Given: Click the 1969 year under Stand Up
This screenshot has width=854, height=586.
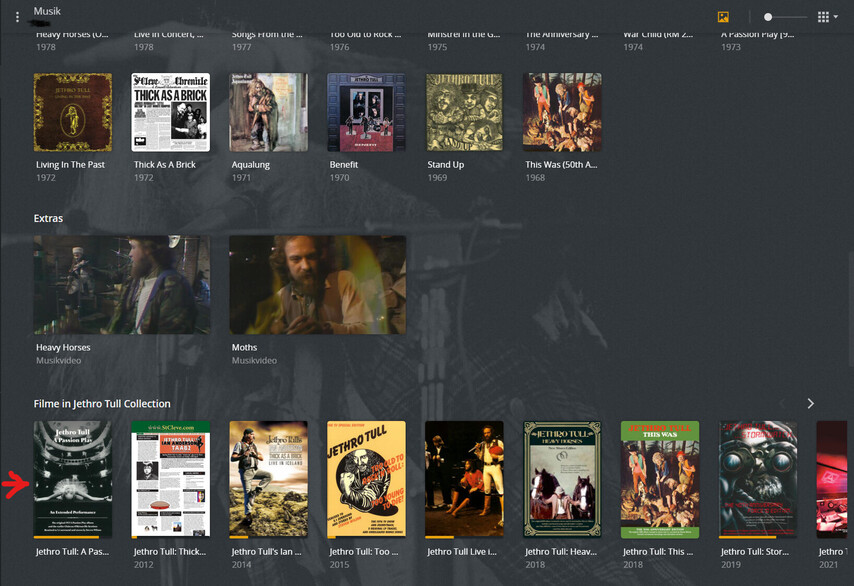Looking at the screenshot, I should point(437,178).
